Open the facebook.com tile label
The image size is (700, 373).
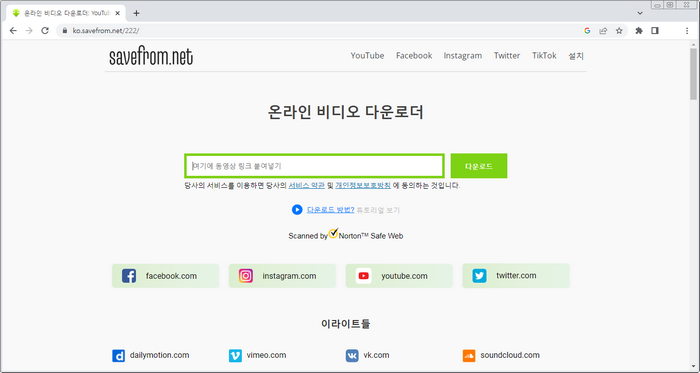point(171,276)
